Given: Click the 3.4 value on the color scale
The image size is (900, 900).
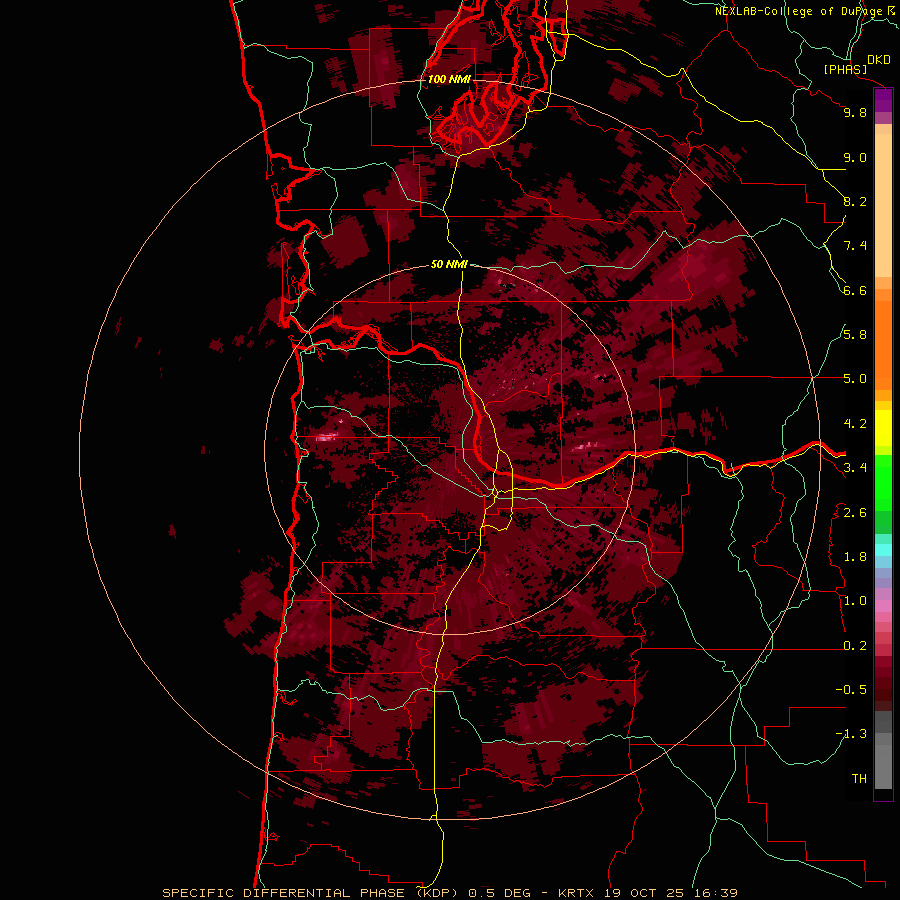Looking at the screenshot, I should coord(855,468).
